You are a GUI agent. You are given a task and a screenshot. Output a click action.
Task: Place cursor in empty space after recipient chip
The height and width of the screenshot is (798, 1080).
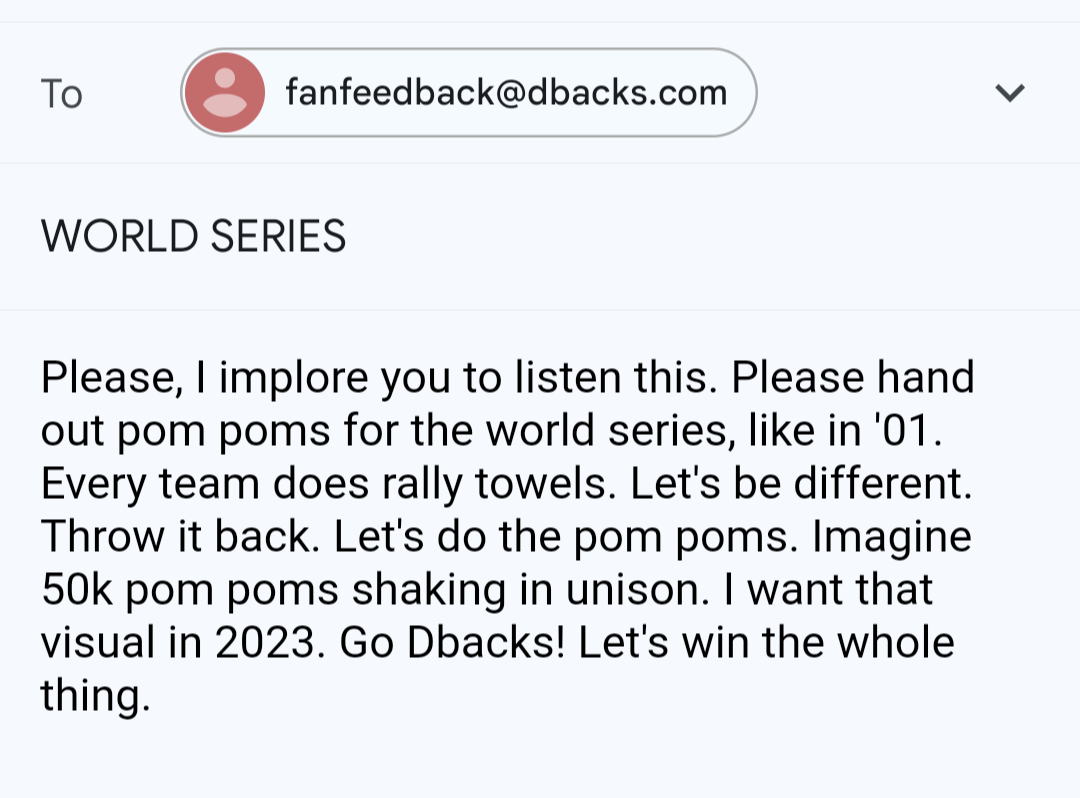point(868,92)
